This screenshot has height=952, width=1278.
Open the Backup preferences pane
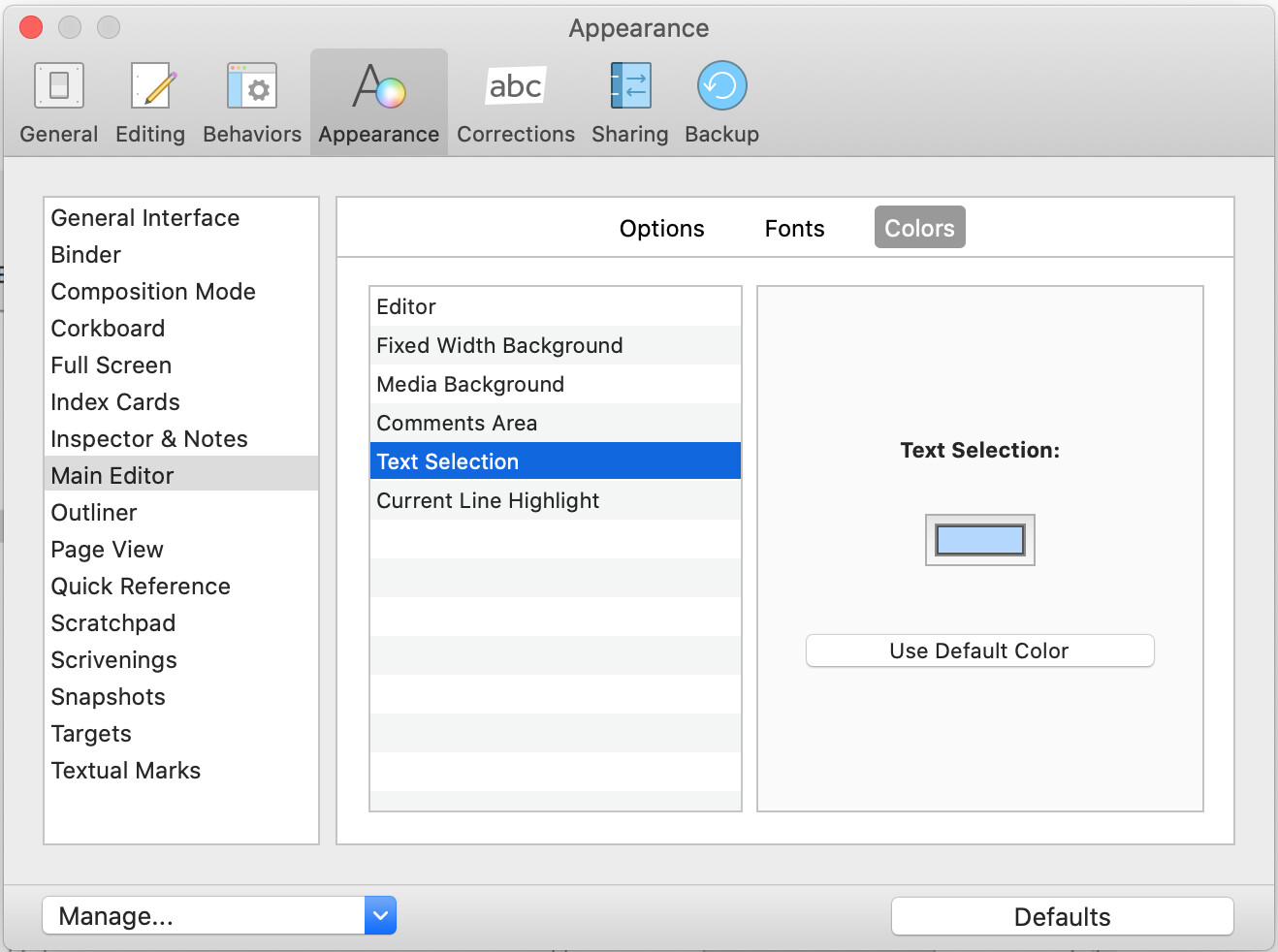click(721, 102)
